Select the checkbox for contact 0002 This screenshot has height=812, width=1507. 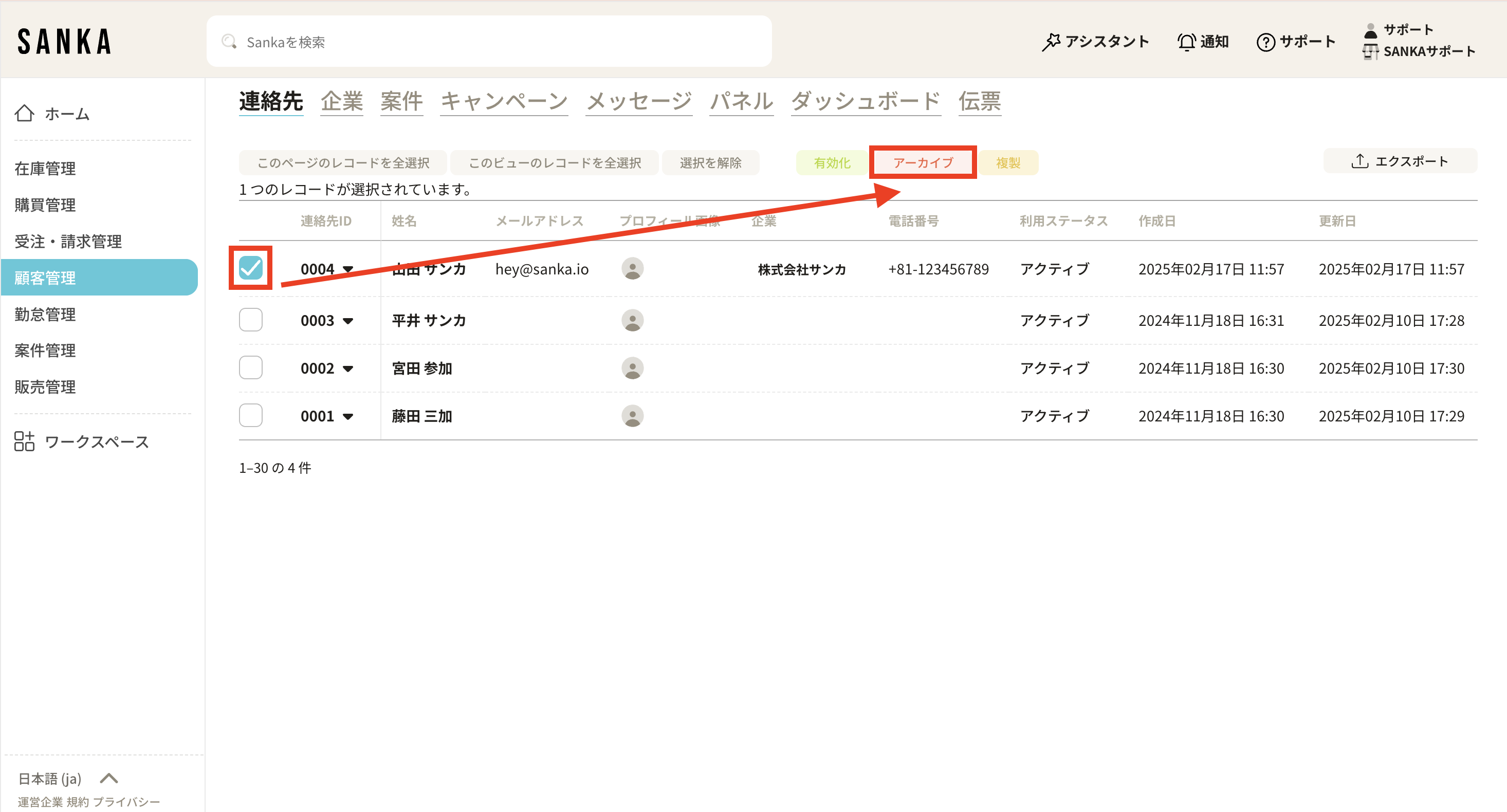[x=251, y=368]
